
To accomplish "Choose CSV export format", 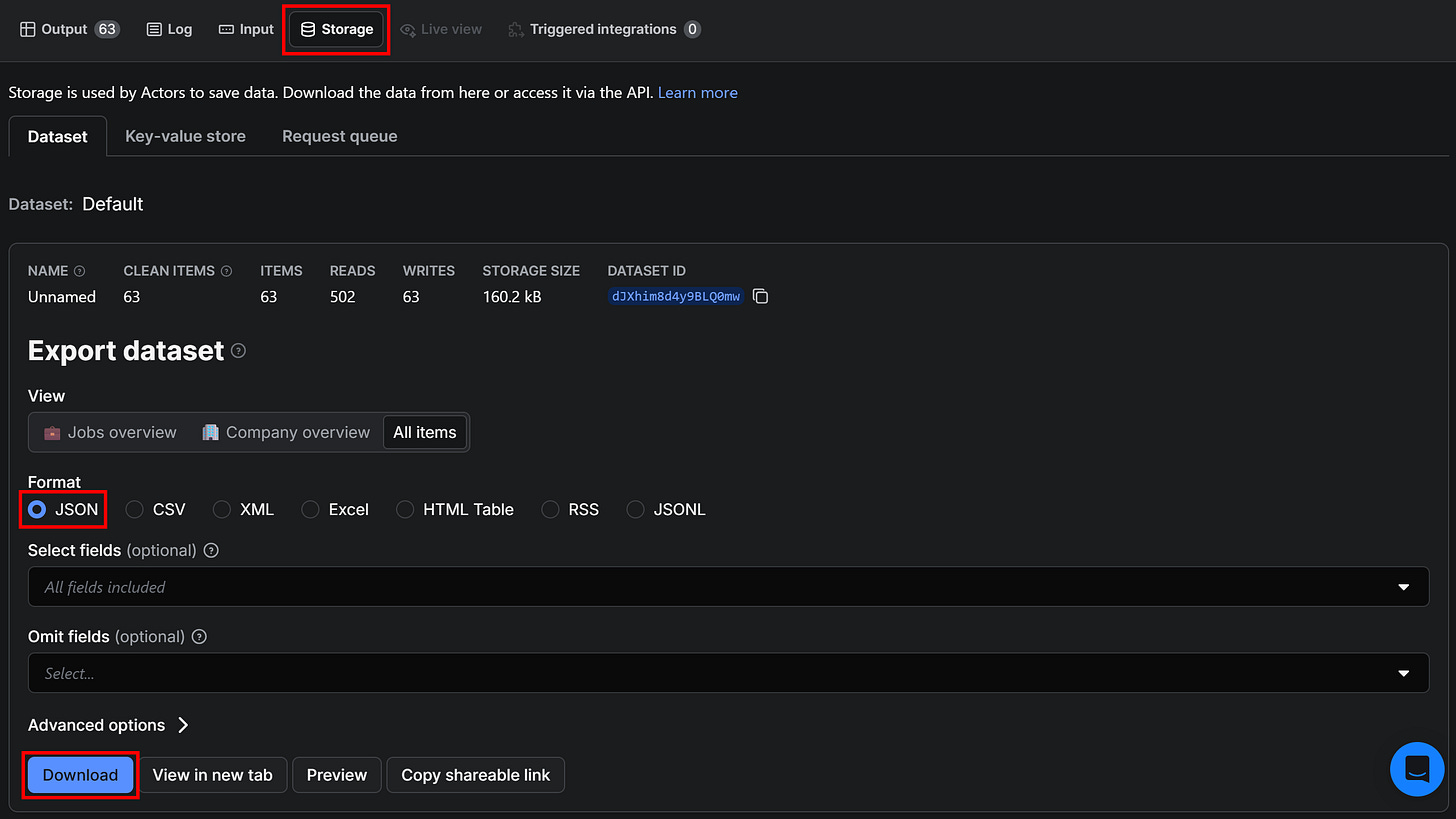I will 155,510.
